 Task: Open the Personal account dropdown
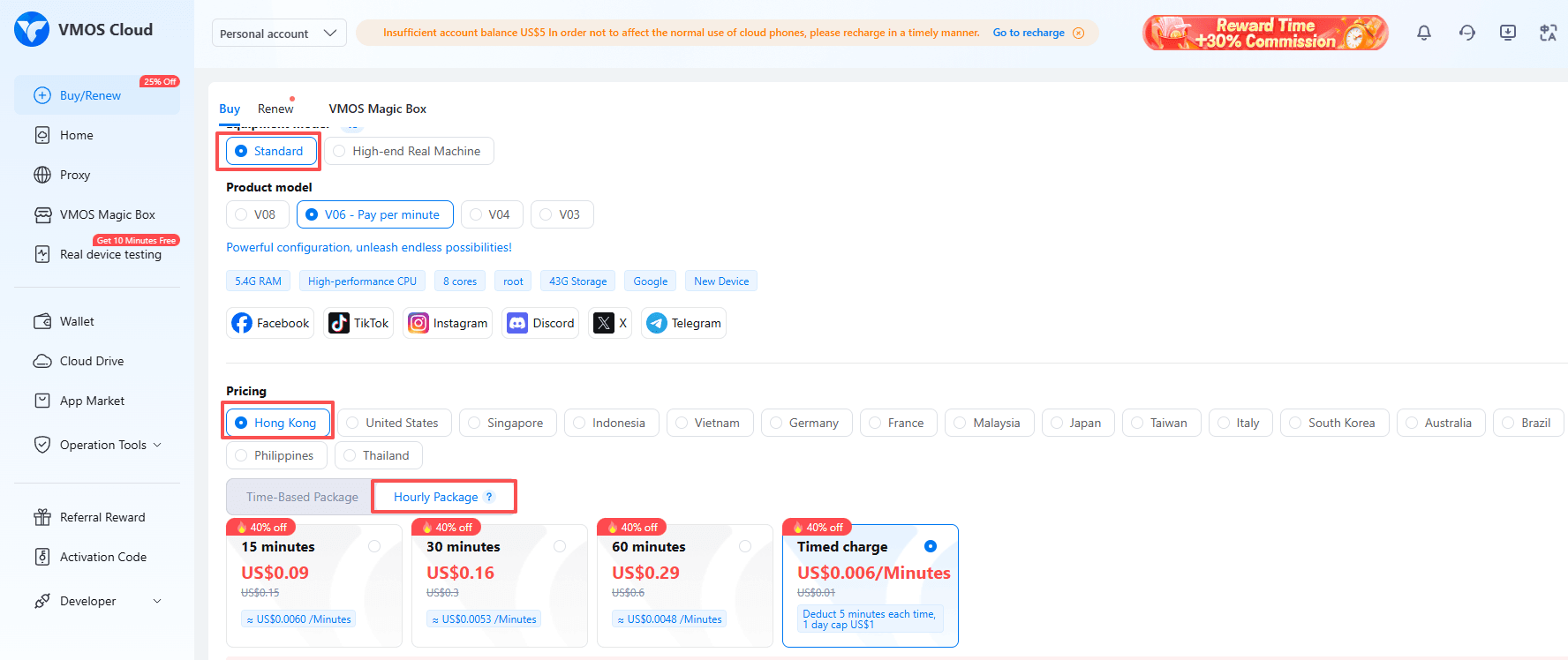[278, 34]
